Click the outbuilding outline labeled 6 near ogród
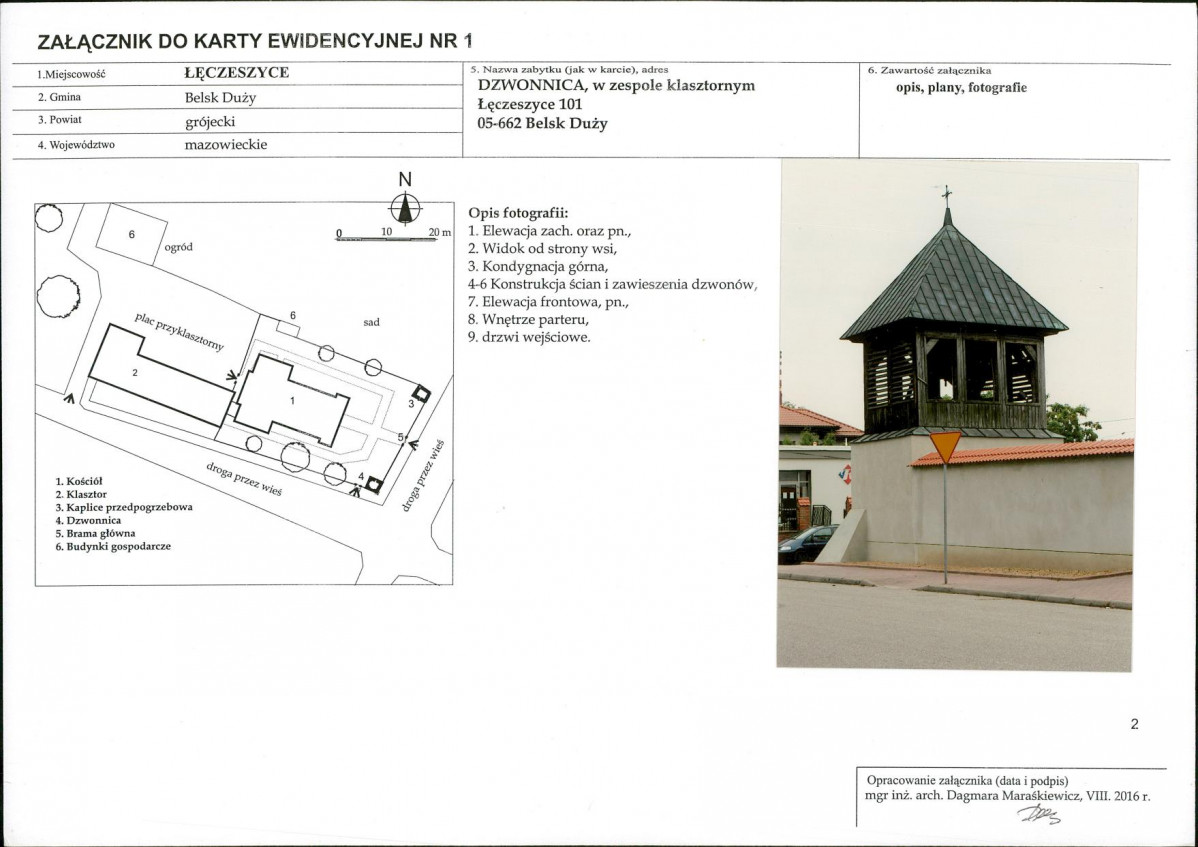This screenshot has width=1198, height=847. coord(131,234)
